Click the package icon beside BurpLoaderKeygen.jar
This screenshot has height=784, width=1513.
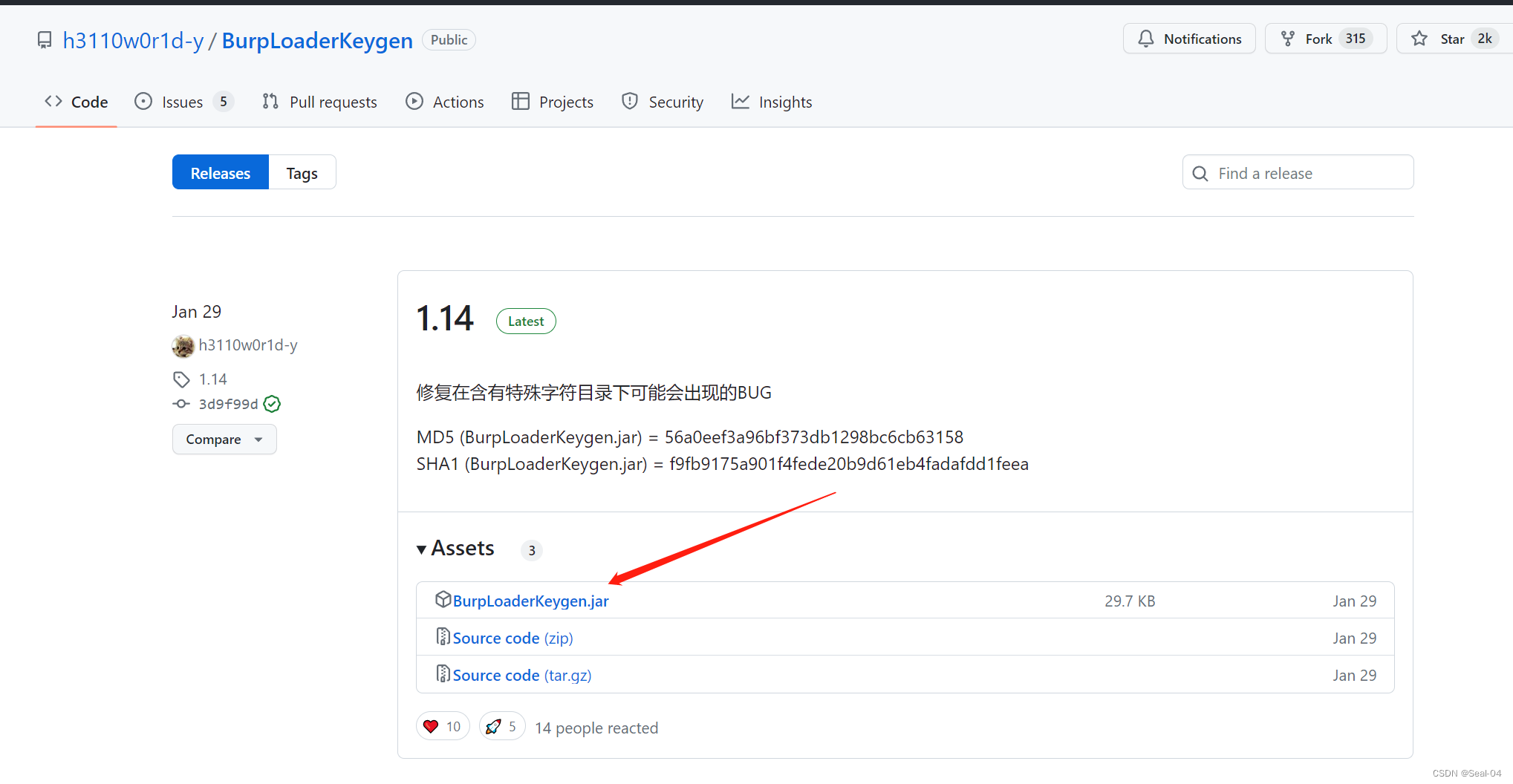443,599
